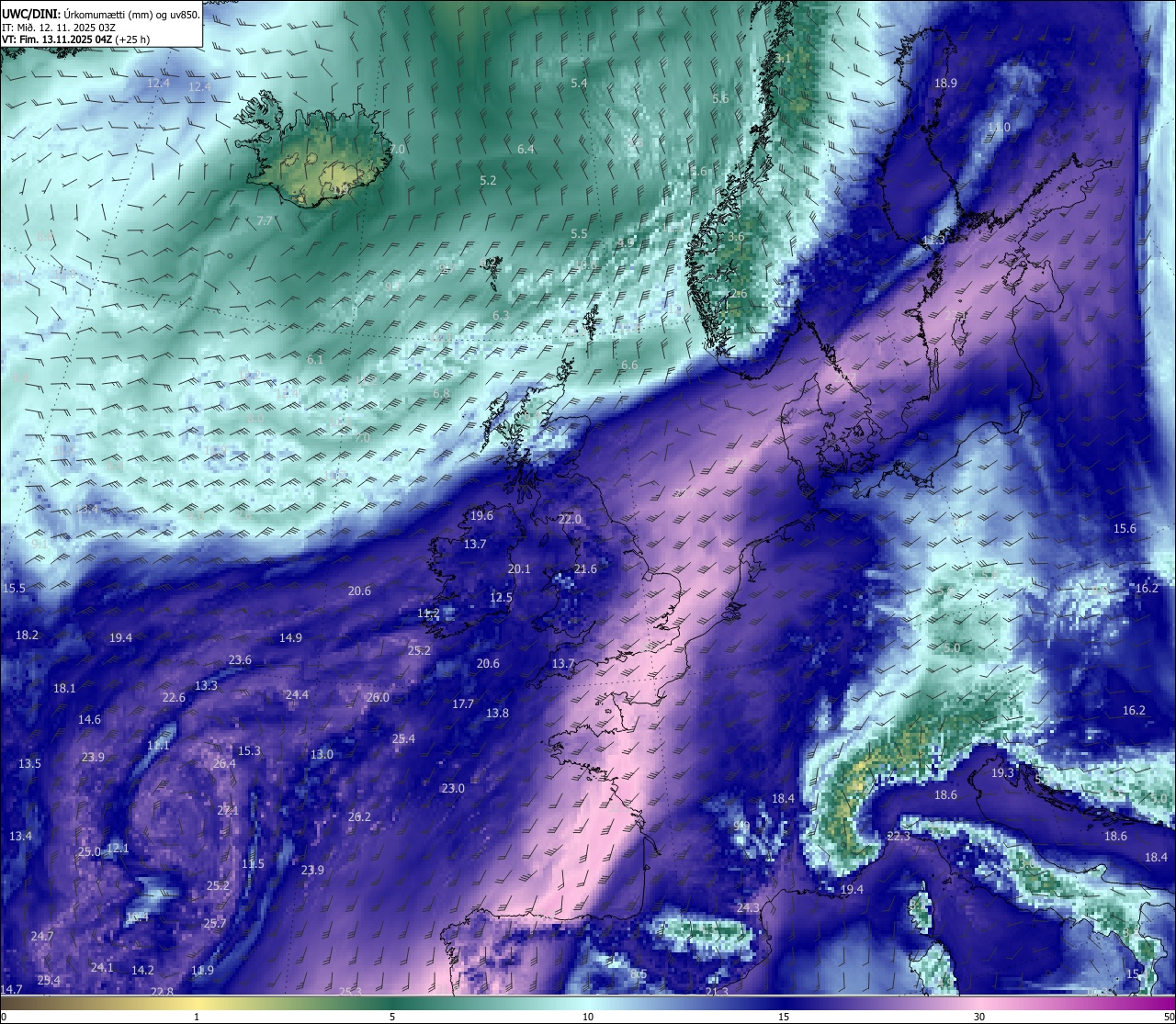Click the 24.3 value off southern France

click(748, 907)
